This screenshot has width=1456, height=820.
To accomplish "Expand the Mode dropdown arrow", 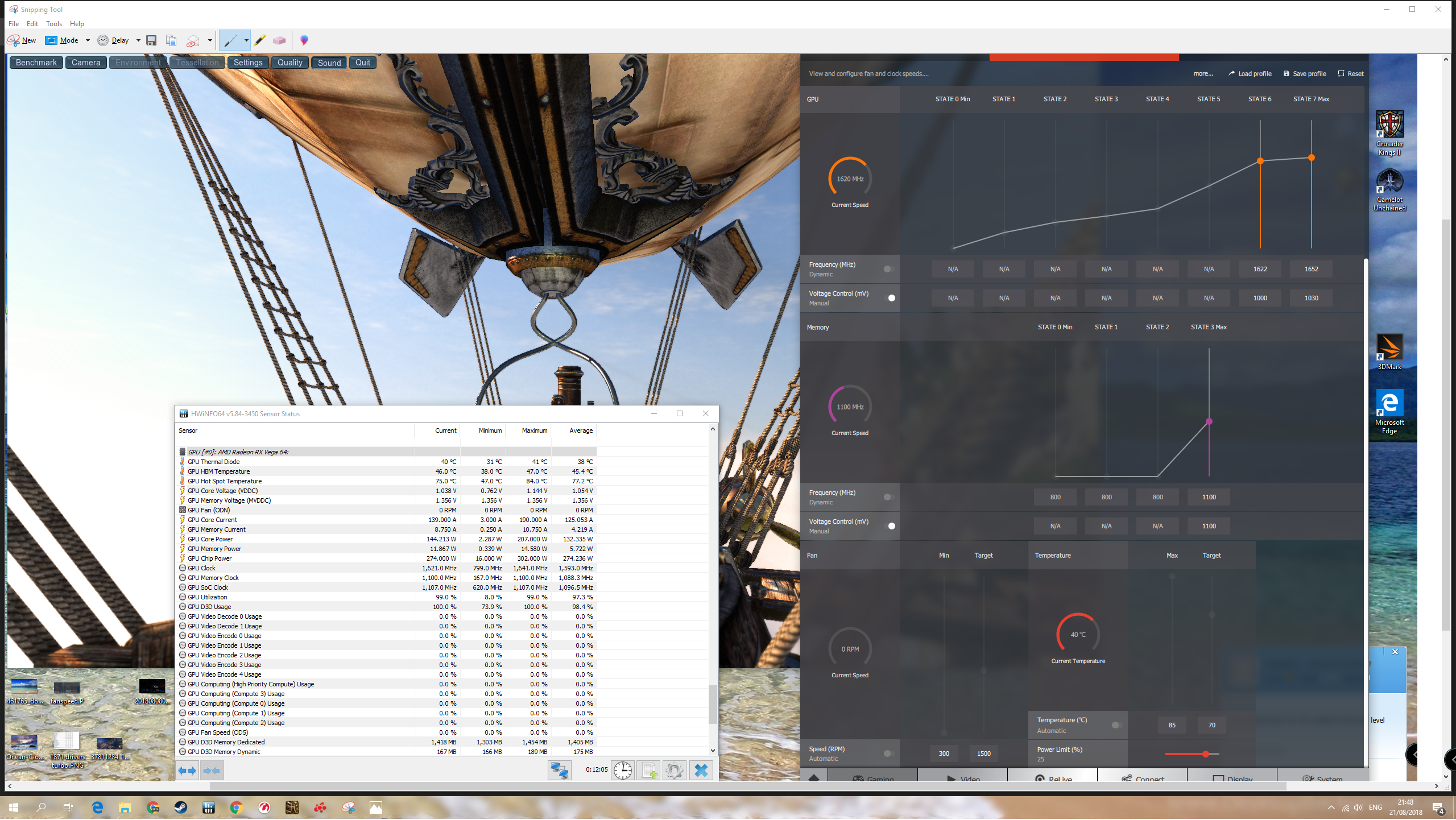I will (88, 40).
